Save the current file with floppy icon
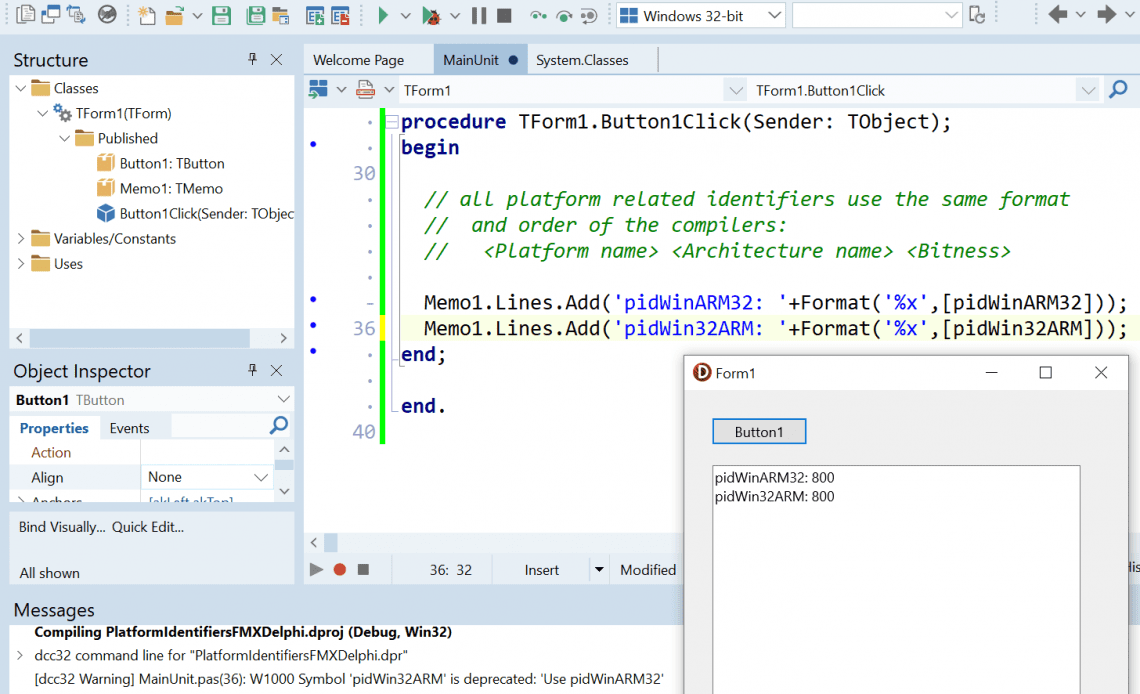 222,16
